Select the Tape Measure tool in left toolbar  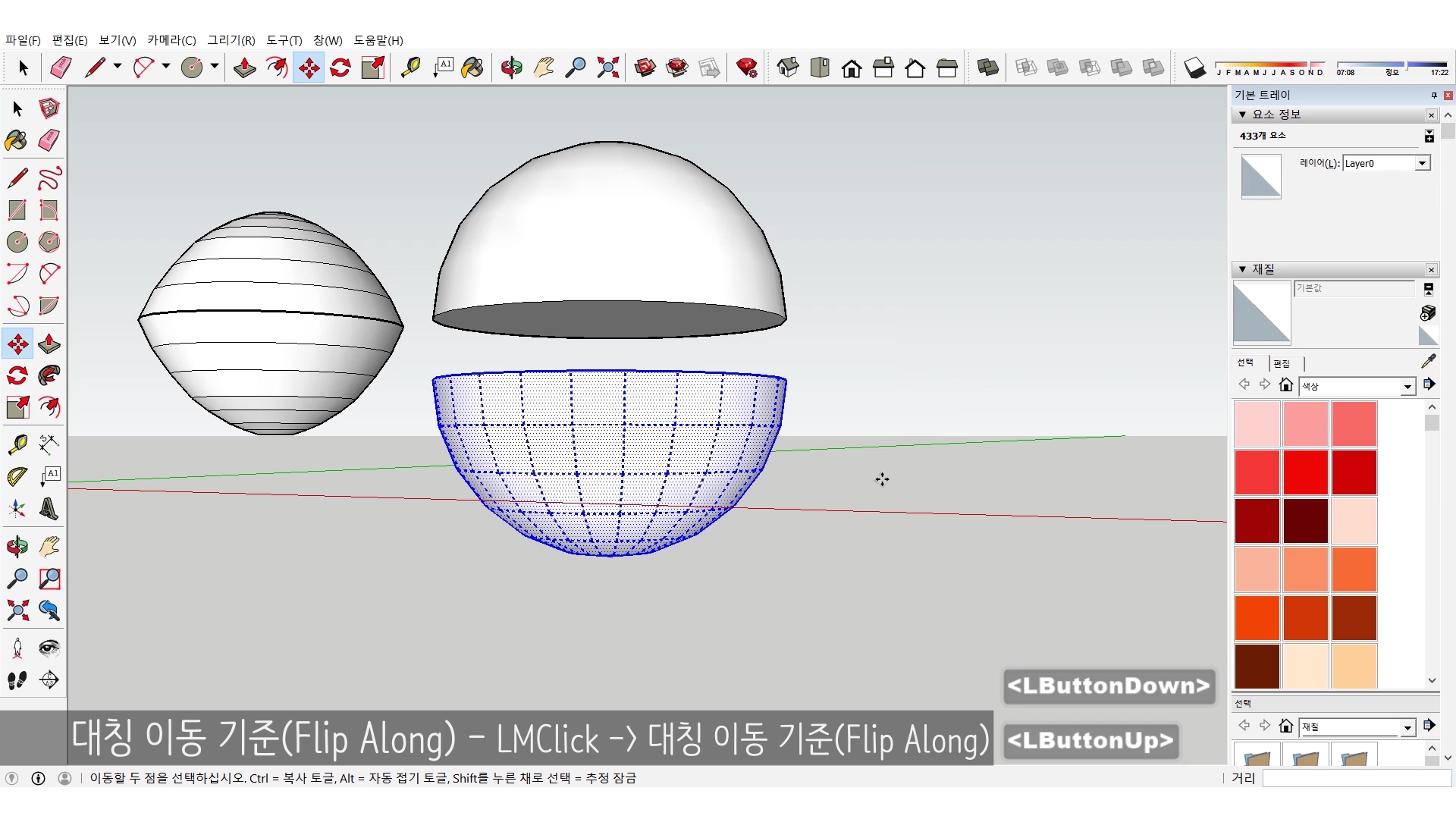click(x=17, y=444)
